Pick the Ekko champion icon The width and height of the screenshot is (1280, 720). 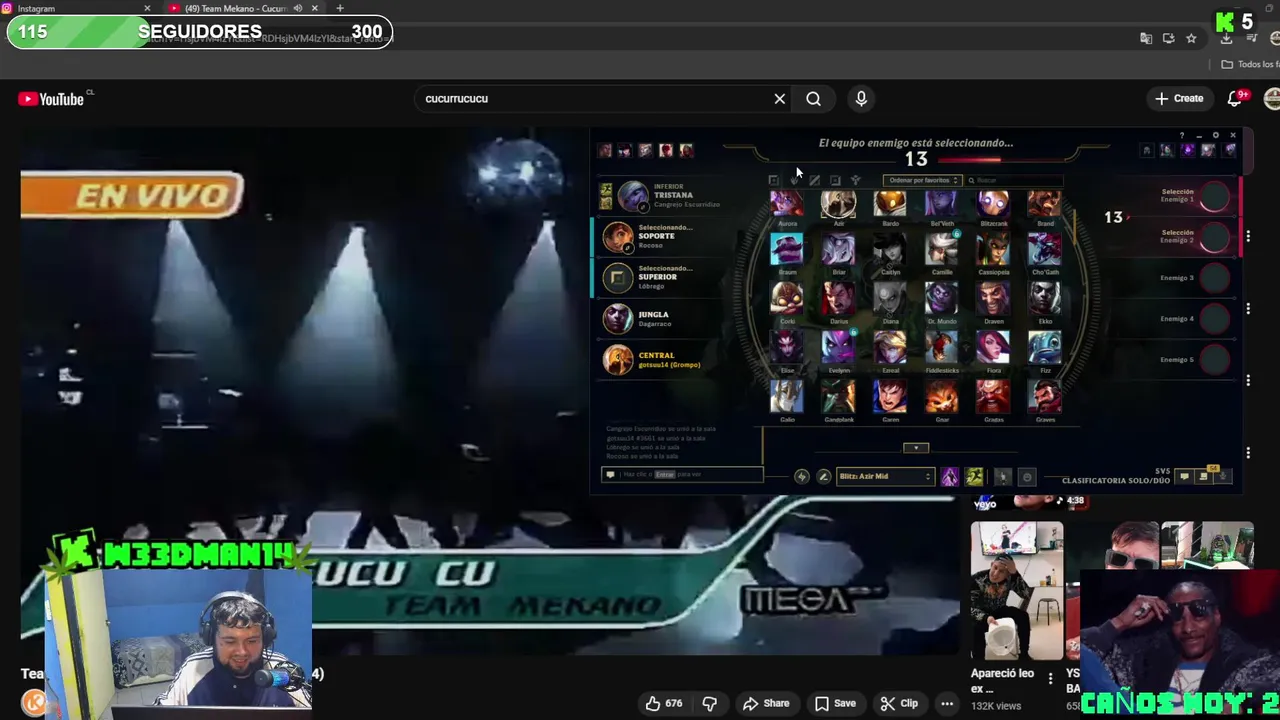1045,298
